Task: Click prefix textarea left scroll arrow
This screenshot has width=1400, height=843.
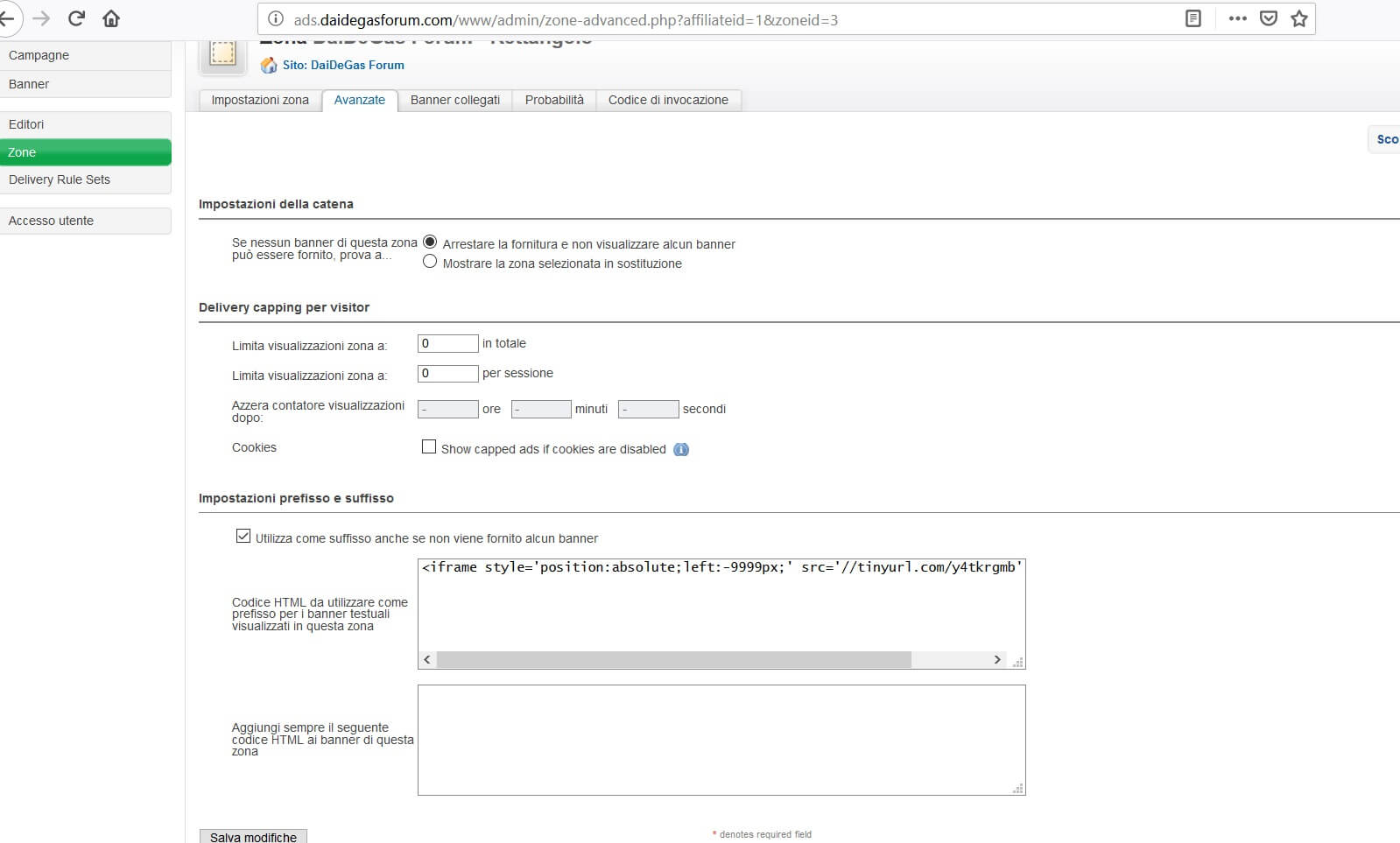Action: pos(427,659)
